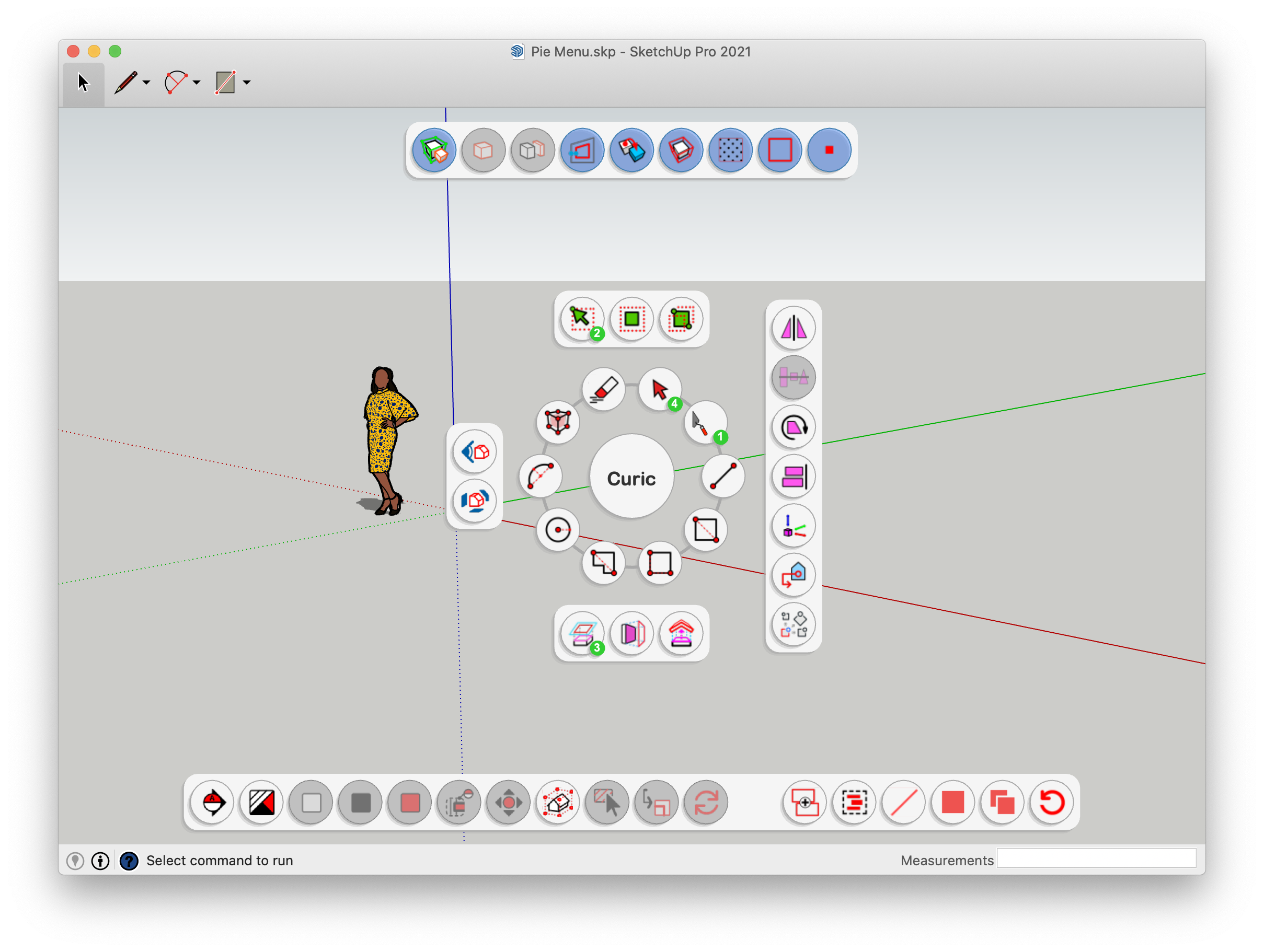Screen dimensions: 1264x952
Task: Expand the arc tool dropdown arrow
Action: [x=197, y=83]
